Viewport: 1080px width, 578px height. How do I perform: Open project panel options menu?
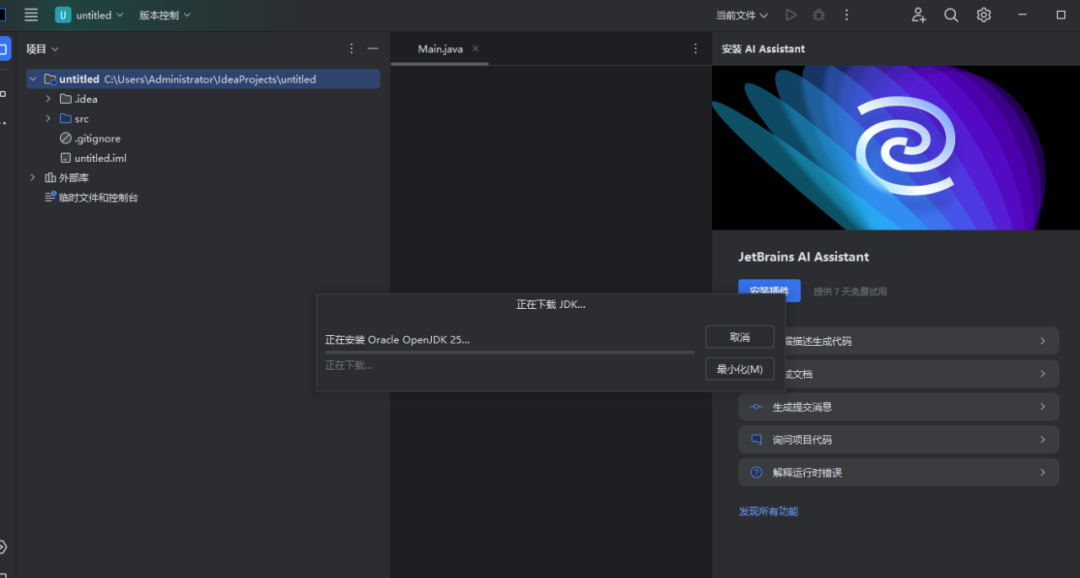(x=351, y=49)
